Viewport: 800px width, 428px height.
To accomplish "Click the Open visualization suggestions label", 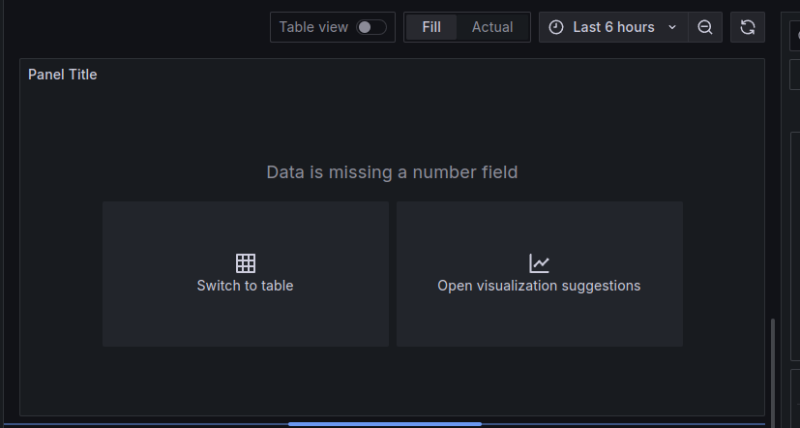I will point(539,286).
